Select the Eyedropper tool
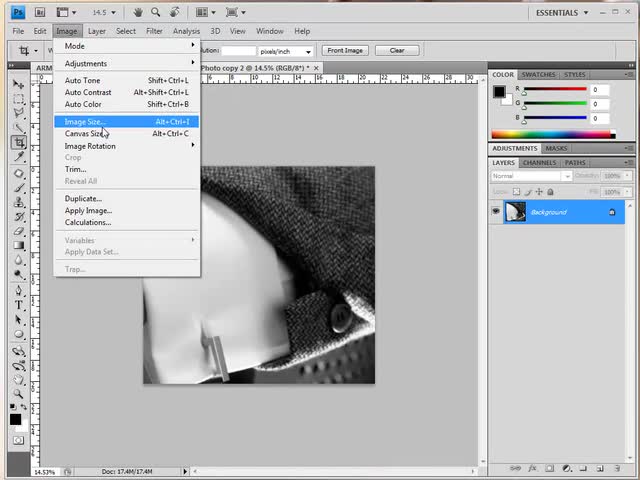 19,158
